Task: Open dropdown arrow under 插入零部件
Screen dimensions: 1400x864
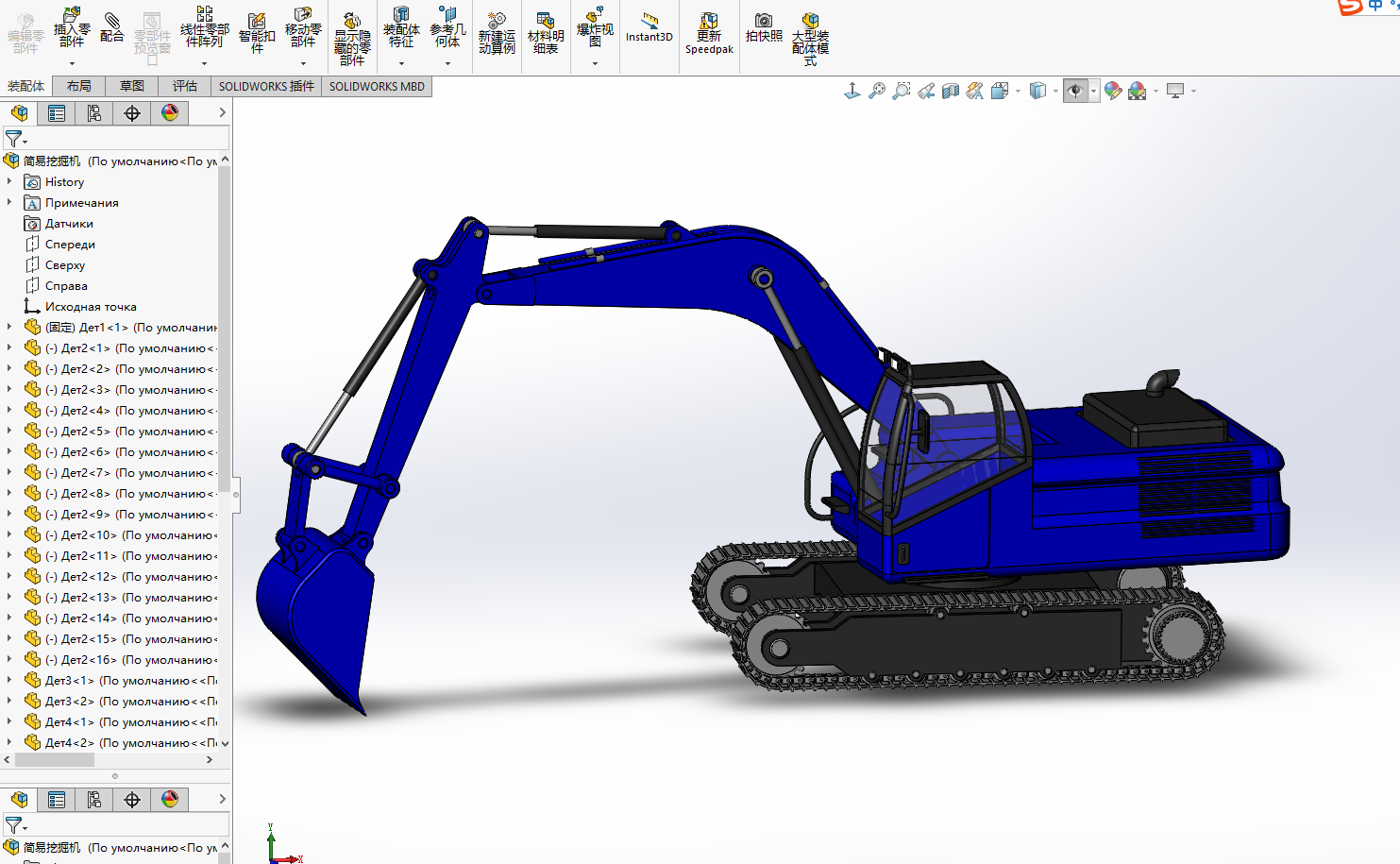Action: 72,64
